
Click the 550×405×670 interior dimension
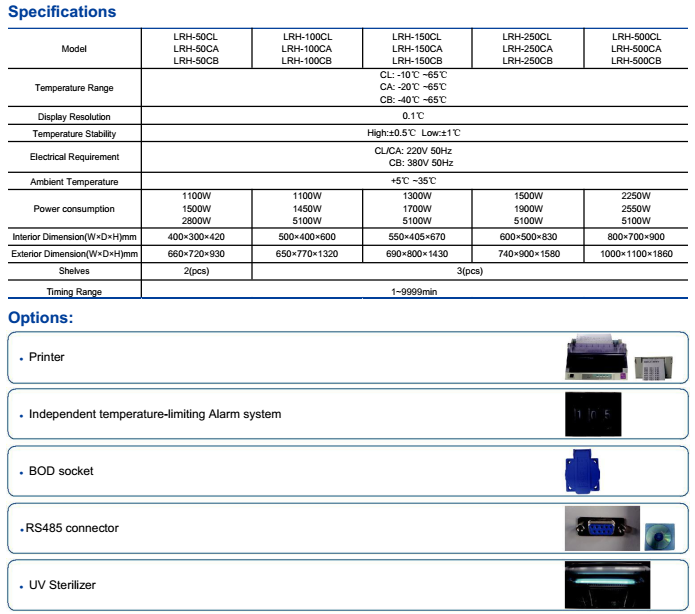pyautogui.click(x=417, y=237)
